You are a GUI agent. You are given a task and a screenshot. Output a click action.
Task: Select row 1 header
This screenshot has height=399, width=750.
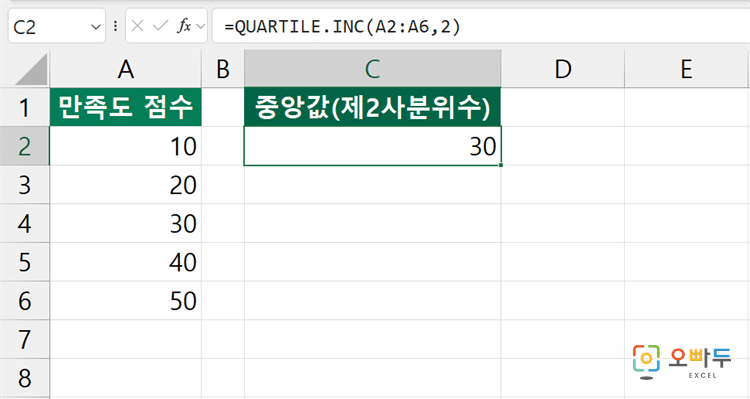[24, 107]
